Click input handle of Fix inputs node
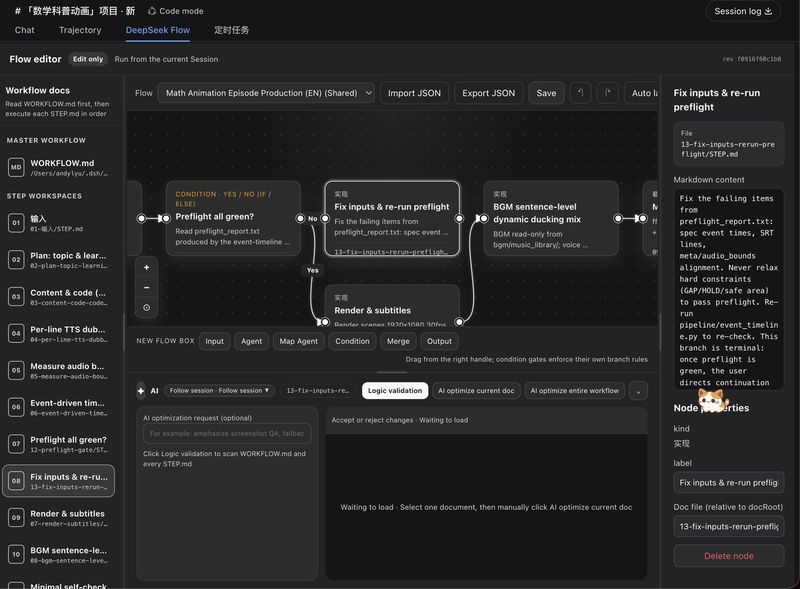800x589 pixels. (324, 218)
